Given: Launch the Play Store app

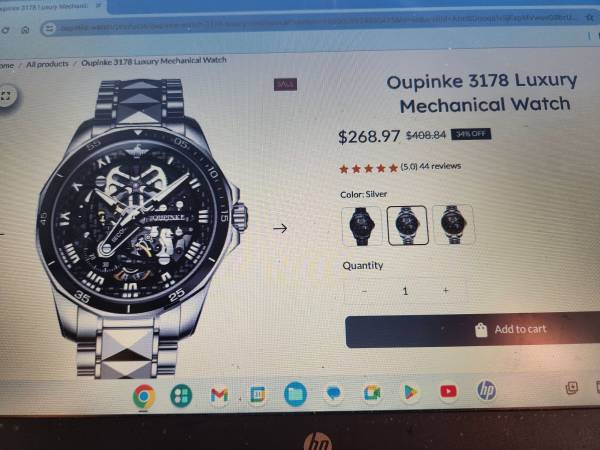Looking at the screenshot, I should pyautogui.click(x=409, y=392).
